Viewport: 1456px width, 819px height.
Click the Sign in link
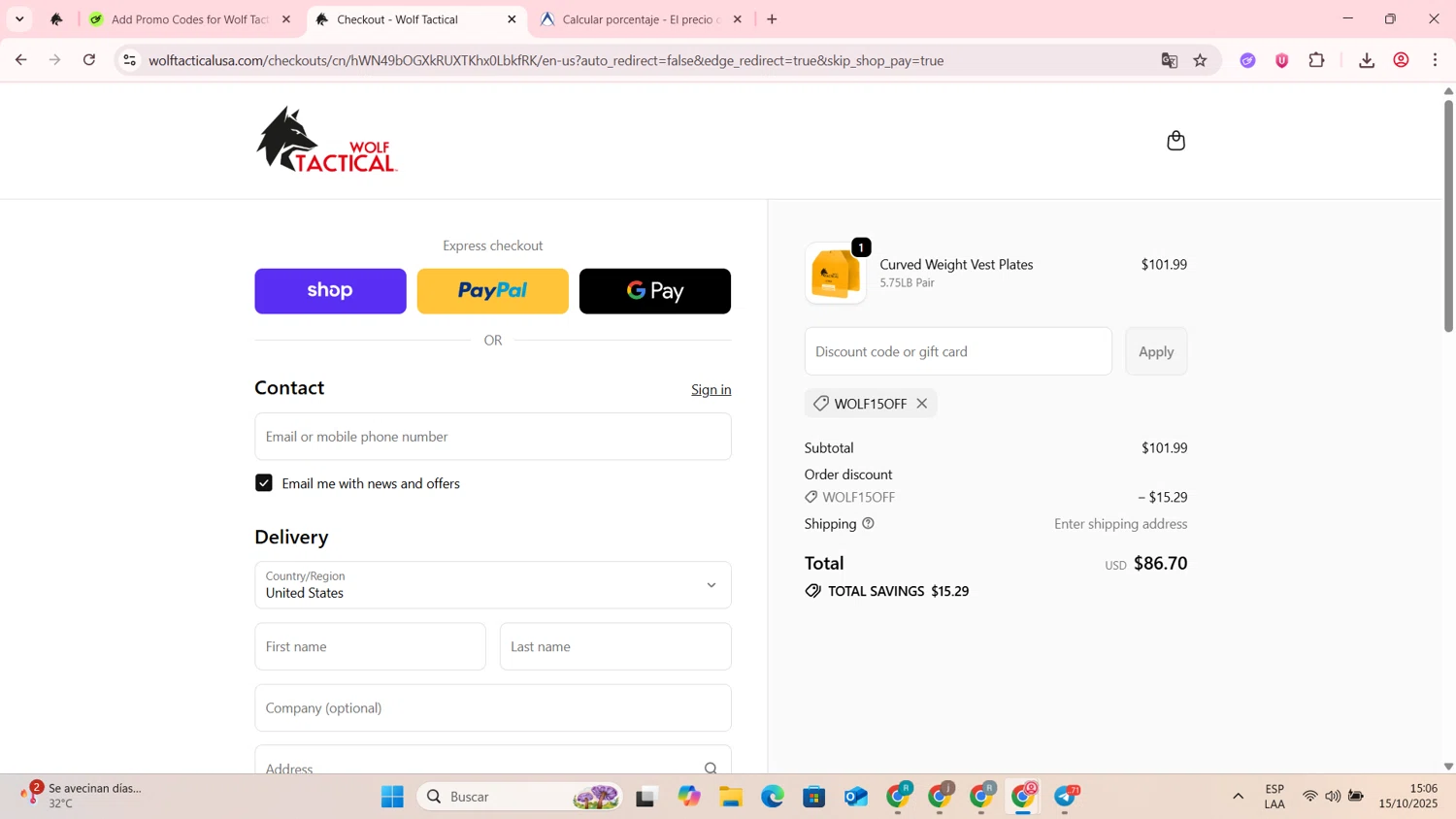pos(711,389)
